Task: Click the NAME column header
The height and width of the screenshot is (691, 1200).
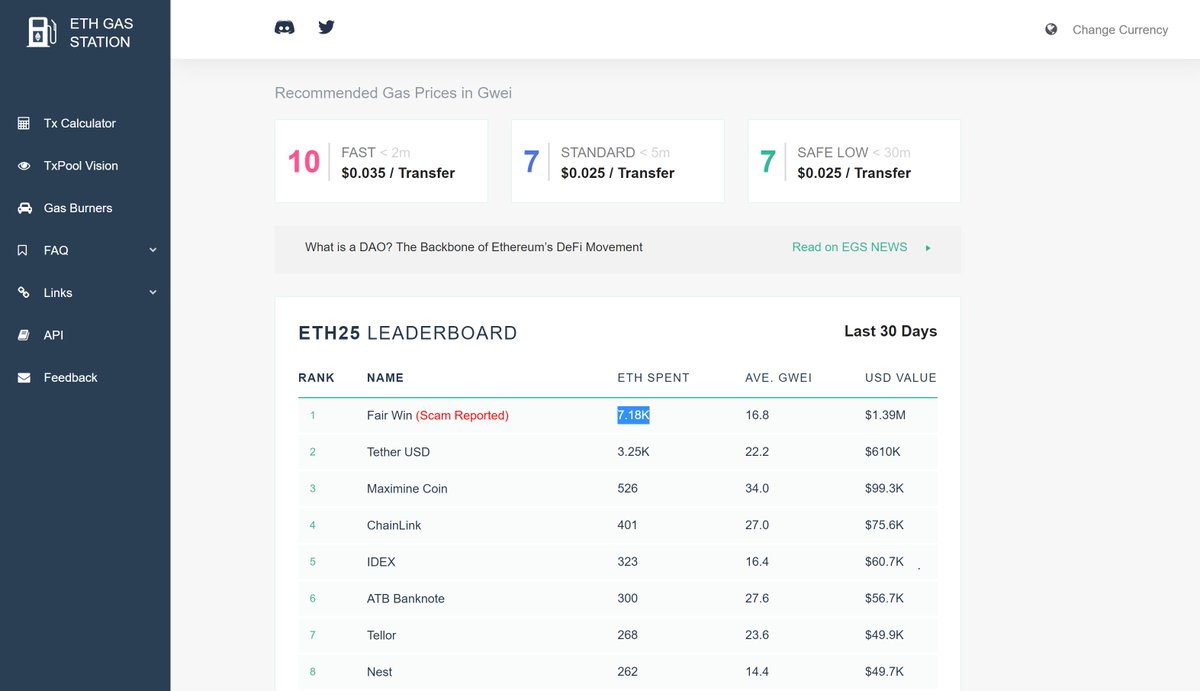Action: (x=385, y=378)
